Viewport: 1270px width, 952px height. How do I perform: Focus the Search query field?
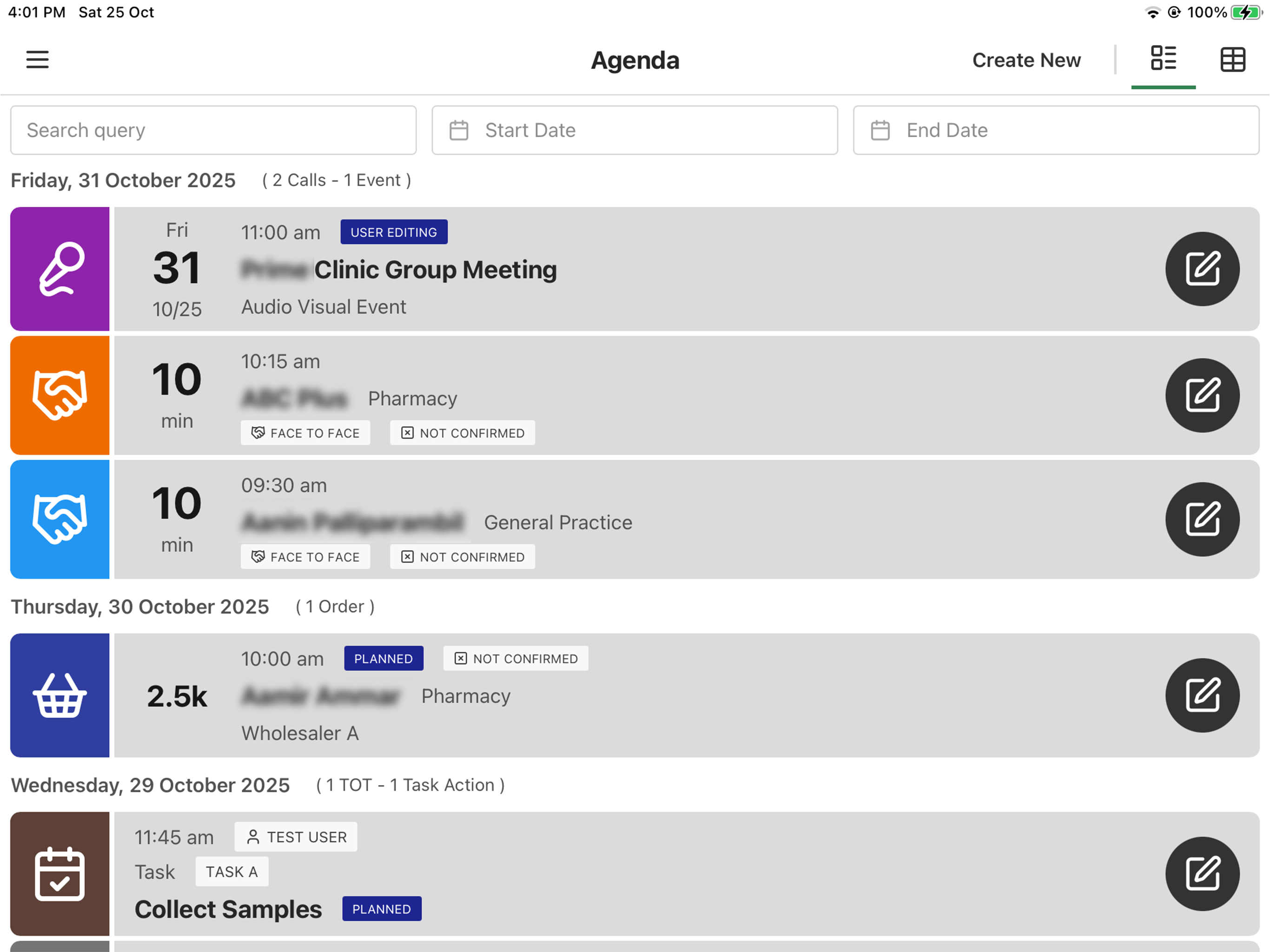coord(213,130)
